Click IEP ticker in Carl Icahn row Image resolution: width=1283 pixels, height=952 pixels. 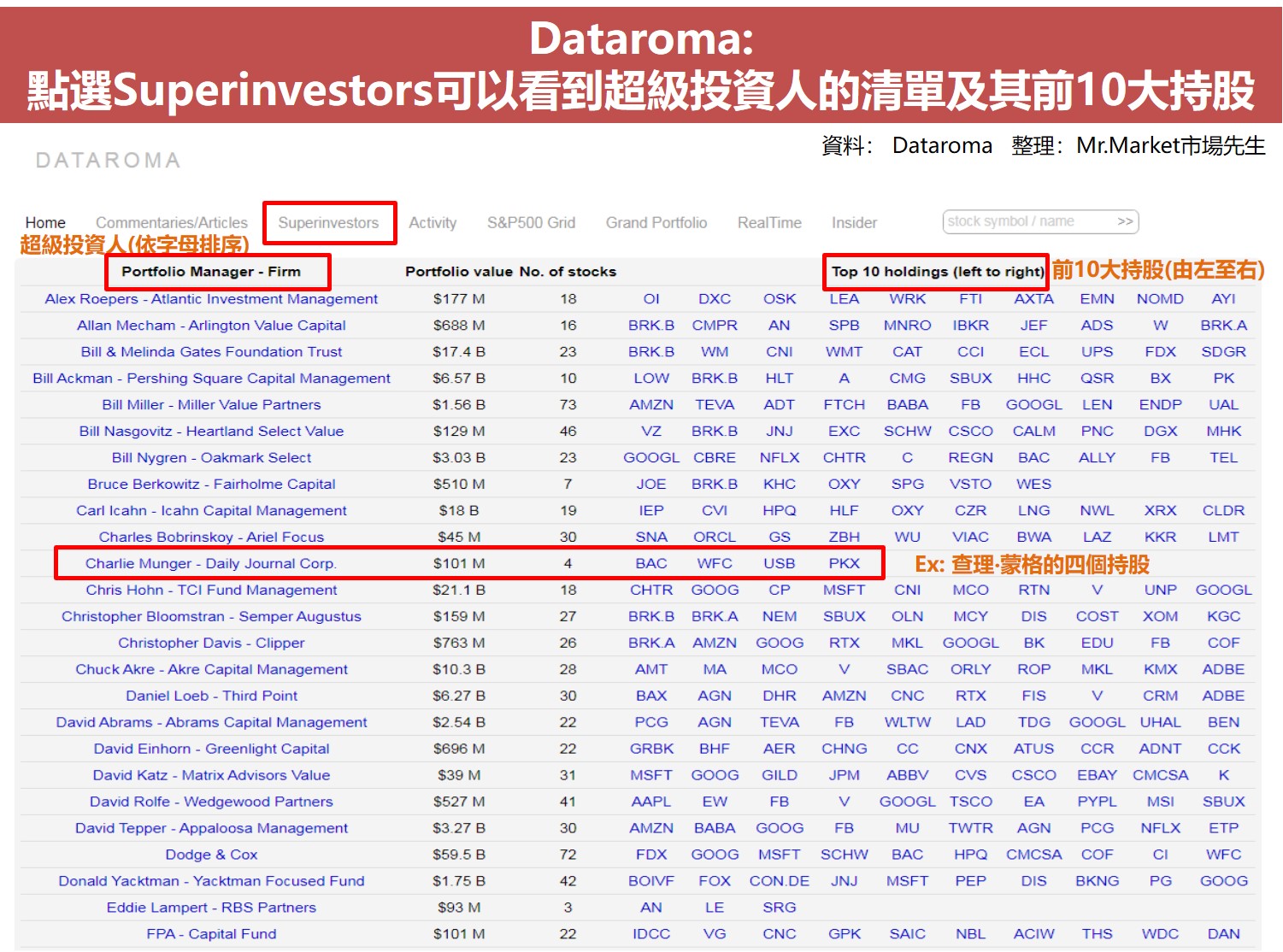pyautogui.click(x=651, y=510)
